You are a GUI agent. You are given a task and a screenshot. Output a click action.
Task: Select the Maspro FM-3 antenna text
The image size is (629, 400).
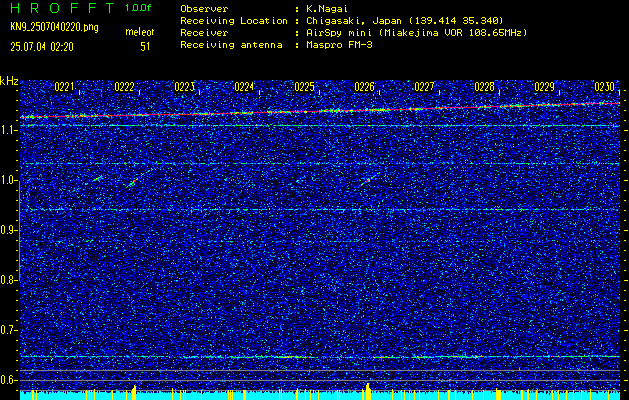[x=339, y=45]
